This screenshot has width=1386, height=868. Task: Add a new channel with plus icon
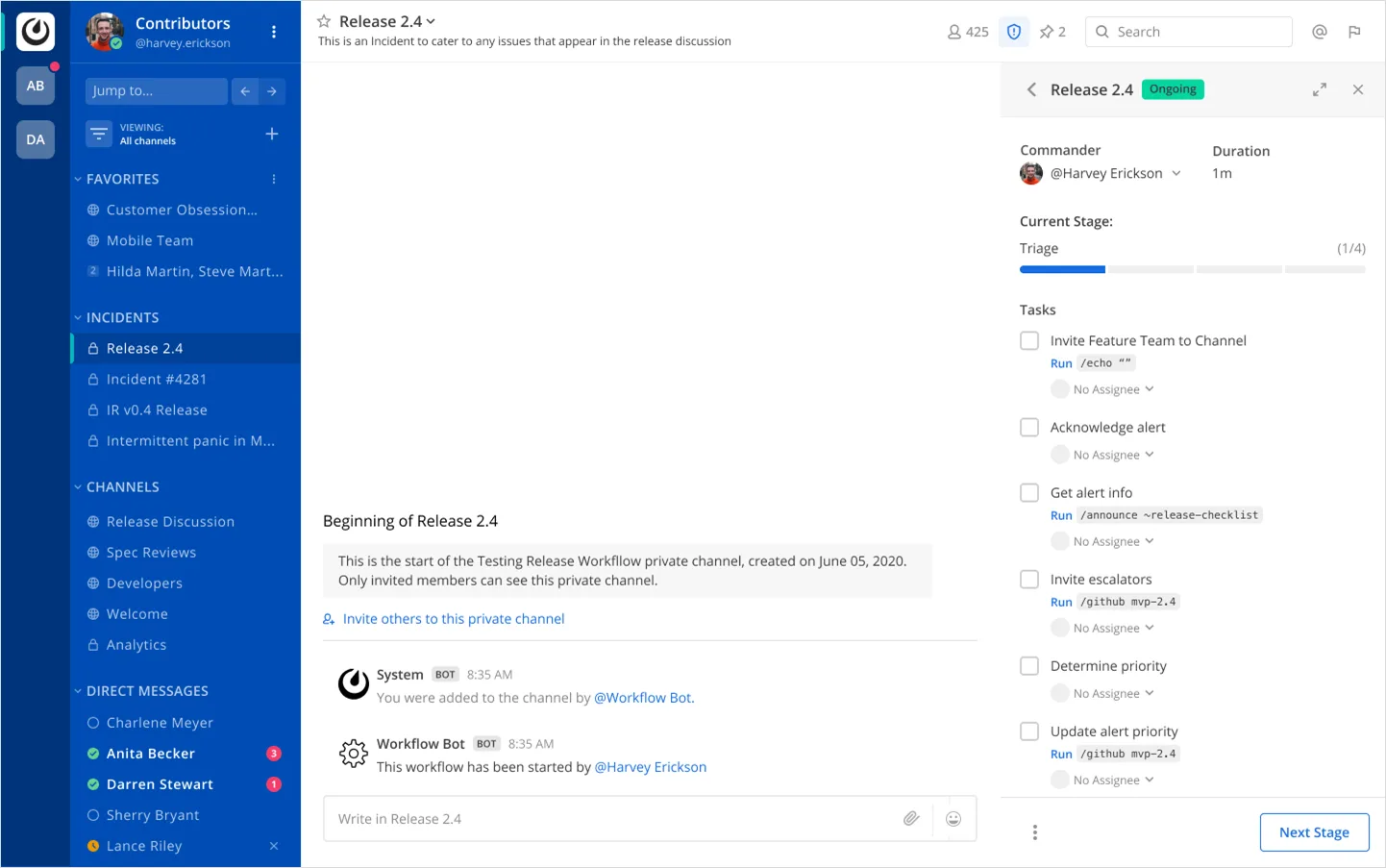[x=272, y=134]
